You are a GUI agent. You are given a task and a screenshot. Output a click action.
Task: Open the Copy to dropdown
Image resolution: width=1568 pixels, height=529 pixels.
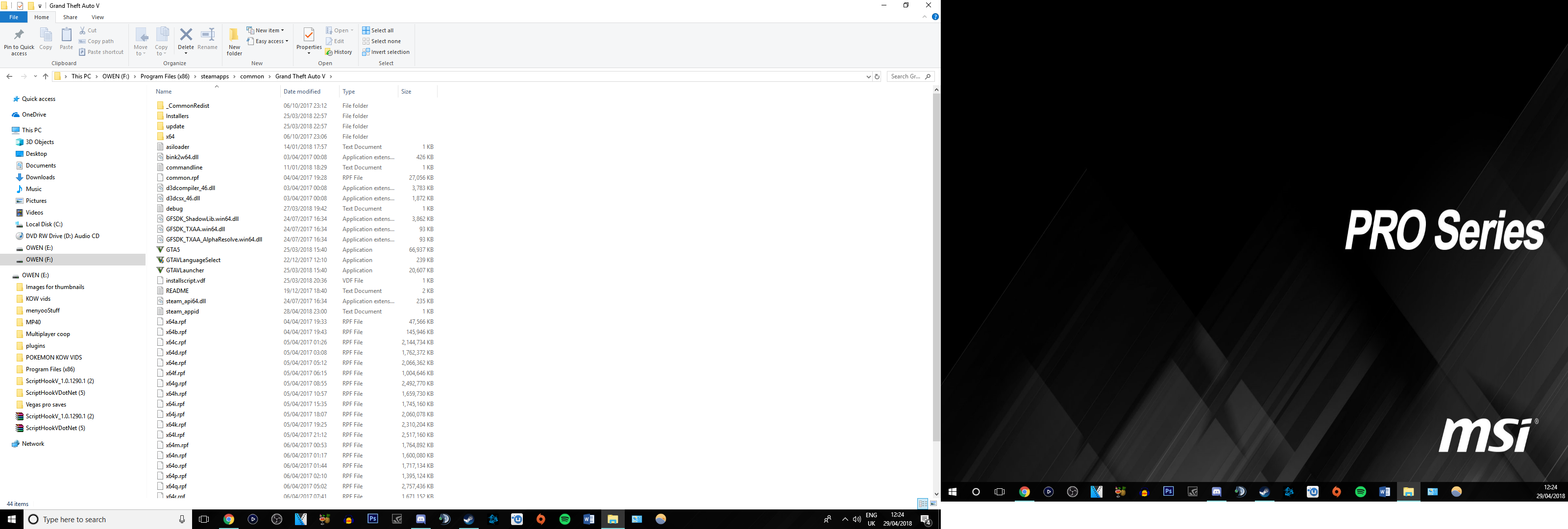161,42
